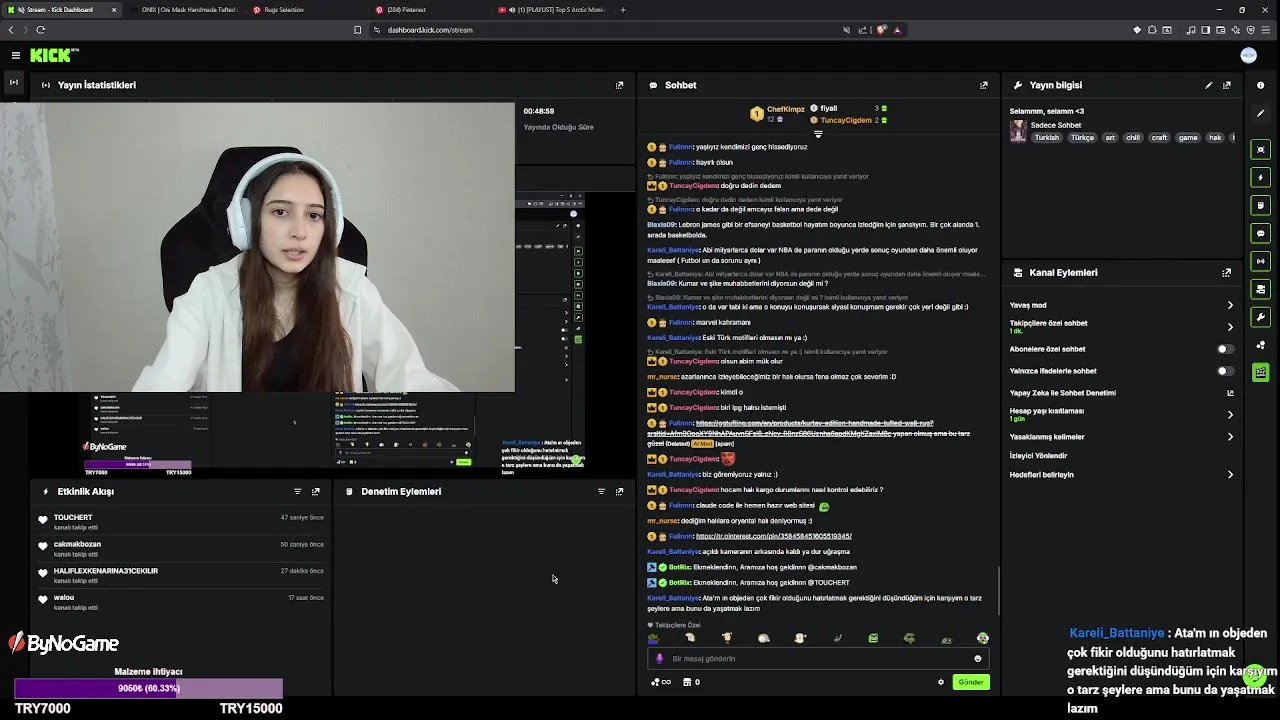Image resolution: width=1280 pixels, height=720 pixels.
Task: Pop out the Yayın İstatistikleri panel
Action: (619, 85)
